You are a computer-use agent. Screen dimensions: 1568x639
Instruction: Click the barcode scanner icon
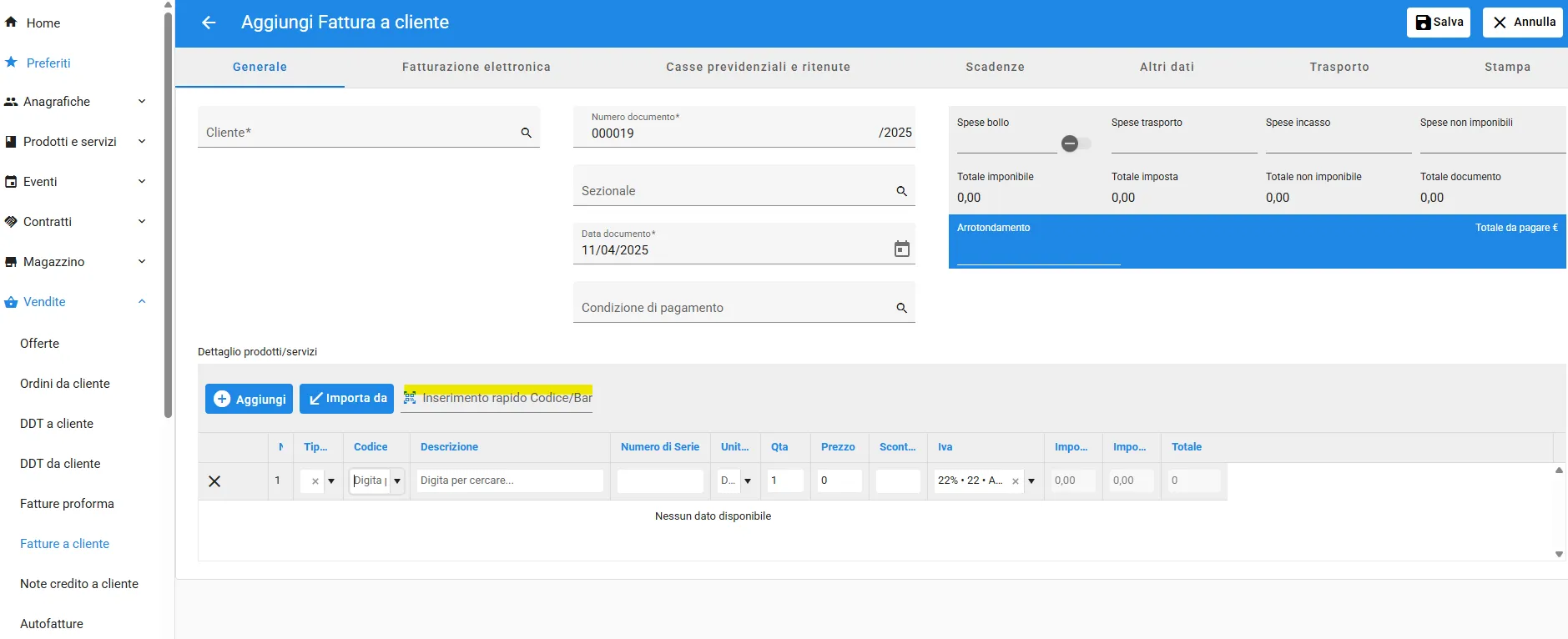[410, 398]
